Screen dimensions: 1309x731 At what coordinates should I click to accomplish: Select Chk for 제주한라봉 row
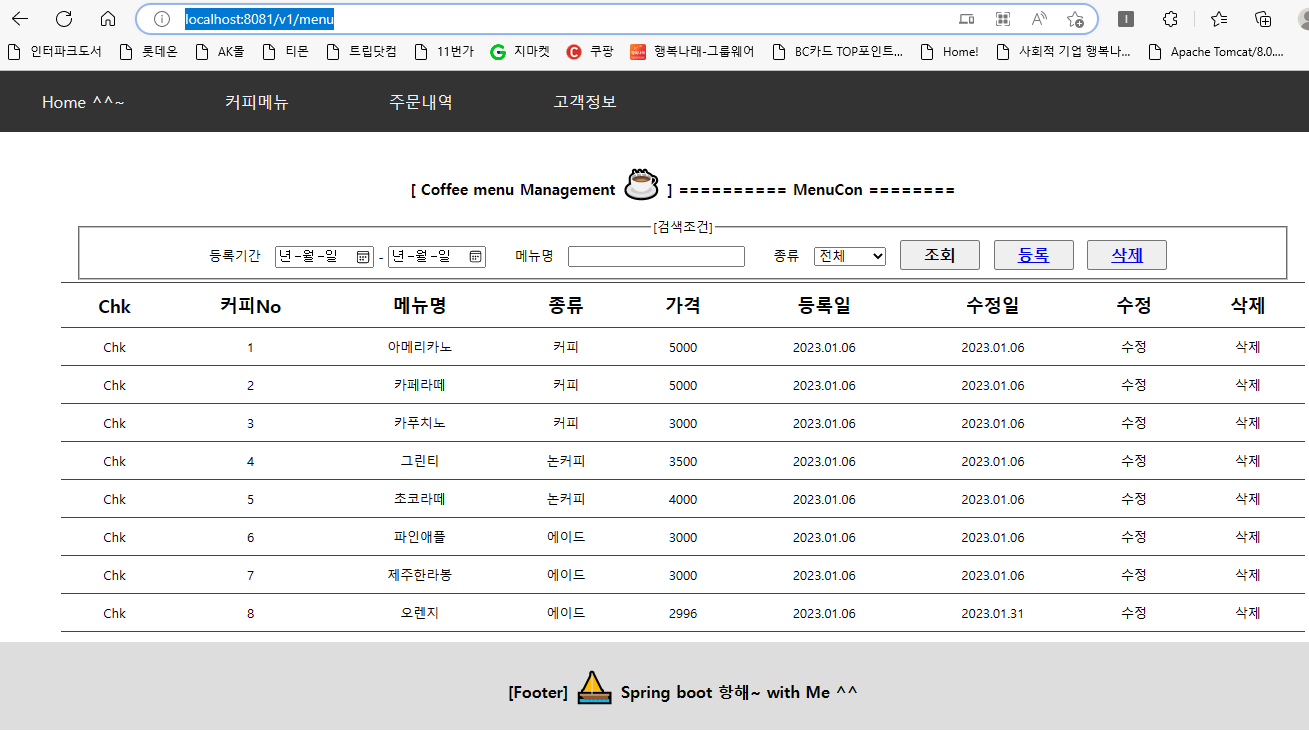(x=115, y=575)
